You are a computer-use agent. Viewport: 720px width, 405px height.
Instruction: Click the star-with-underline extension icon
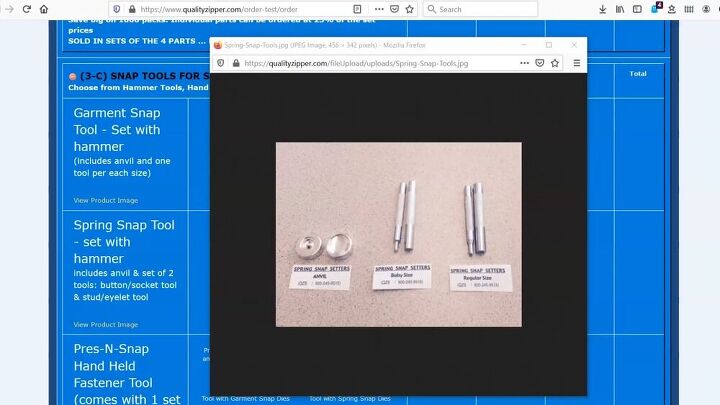click(672, 9)
